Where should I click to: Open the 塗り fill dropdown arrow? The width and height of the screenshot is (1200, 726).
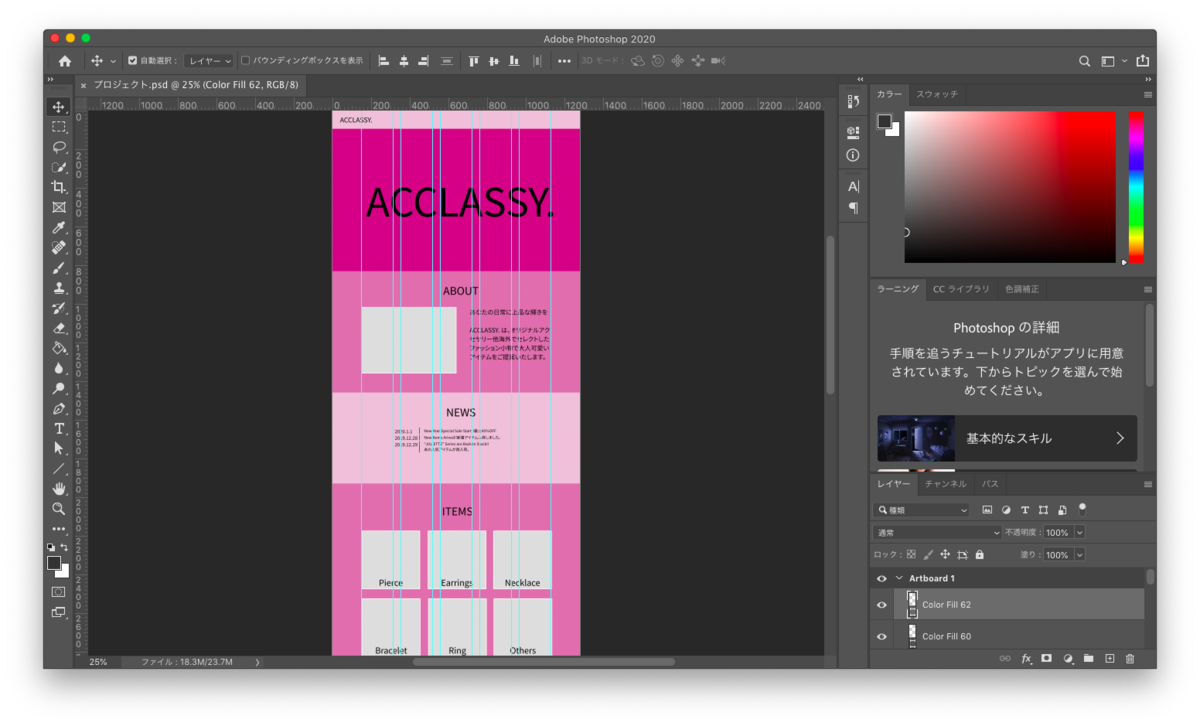[1079, 555]
